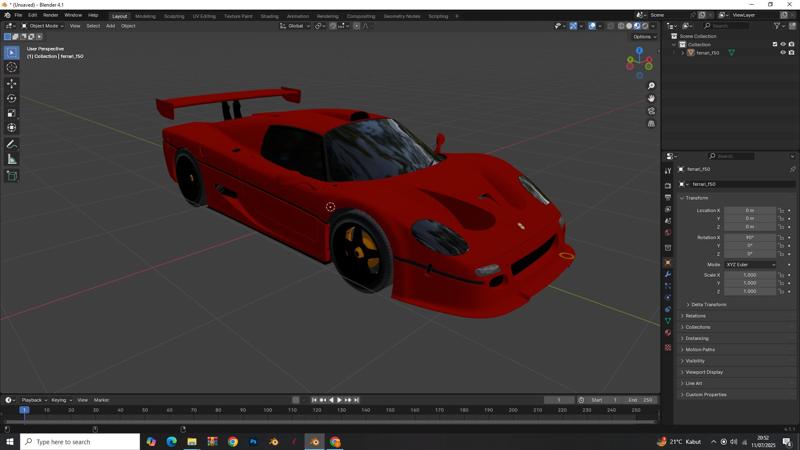
Task: Switch to the Modeling workspace tab
Action: 145,16
